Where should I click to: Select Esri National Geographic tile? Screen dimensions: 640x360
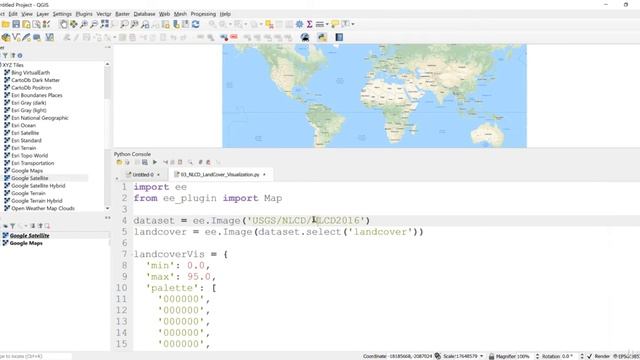click(40, 118)
